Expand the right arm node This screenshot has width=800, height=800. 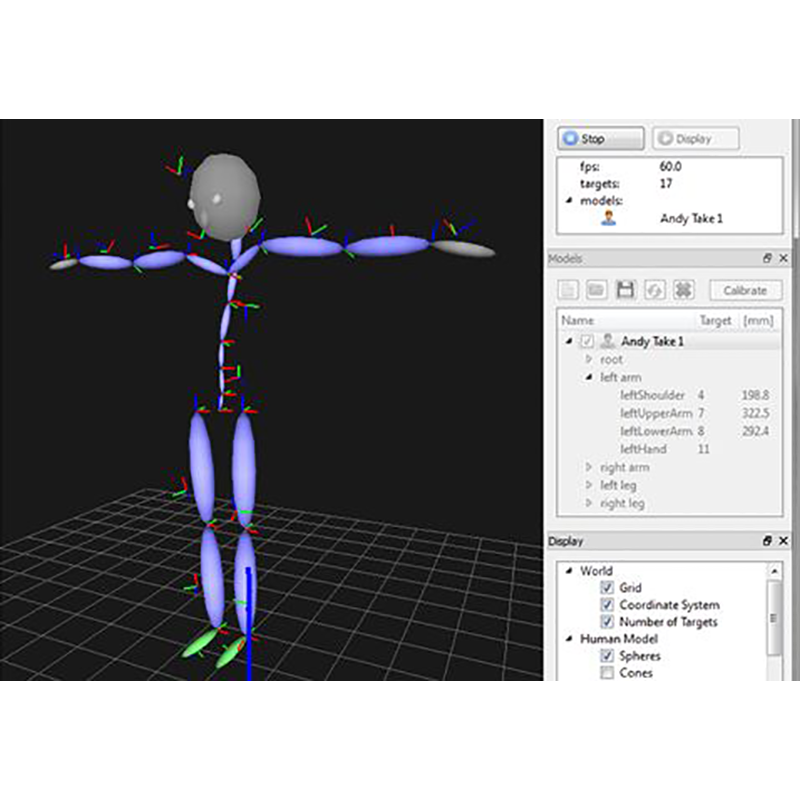click(x=589, y=467)
